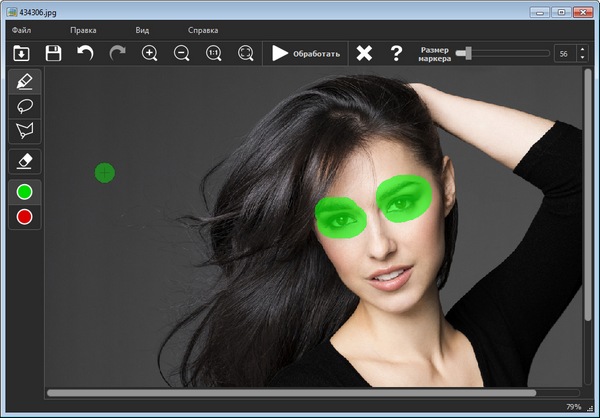Select the lasso selection tool
Image resolution: width=600 pixels, height=418 pixels.
pyautogui.click(x=25, y=106)
